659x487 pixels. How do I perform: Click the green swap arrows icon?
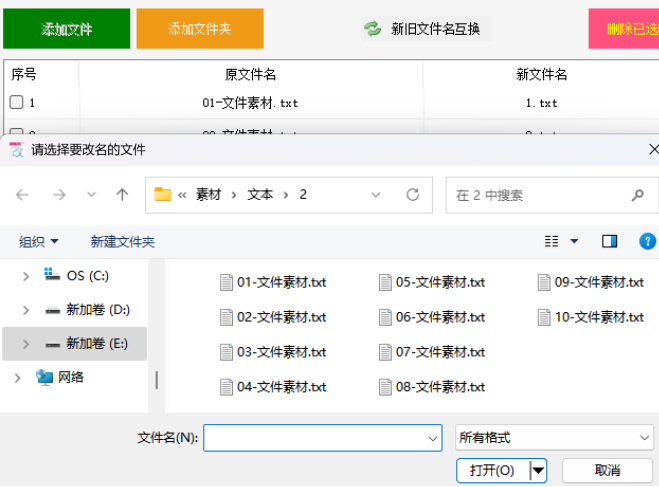coord(372,29)
